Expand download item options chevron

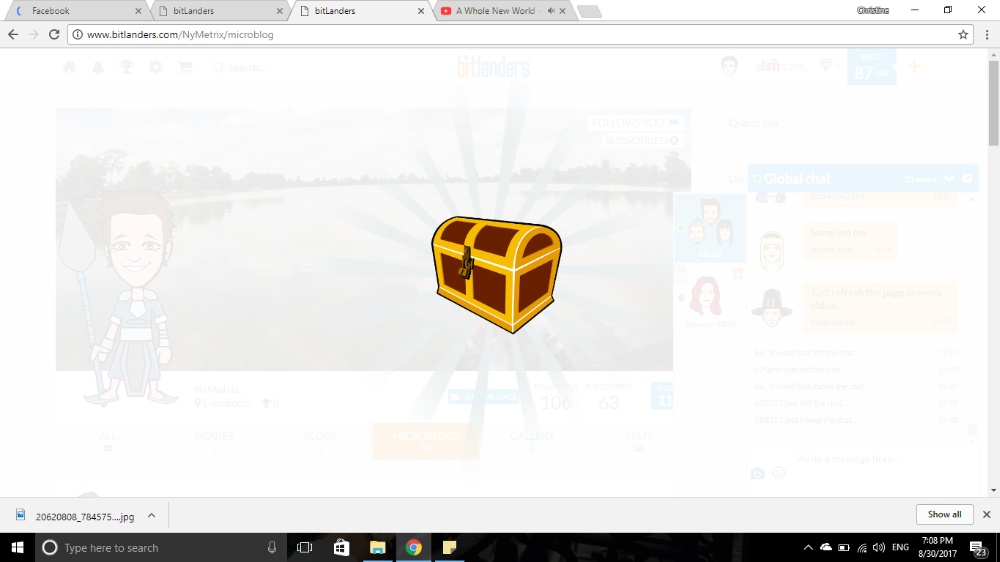[x=151, y=515]
